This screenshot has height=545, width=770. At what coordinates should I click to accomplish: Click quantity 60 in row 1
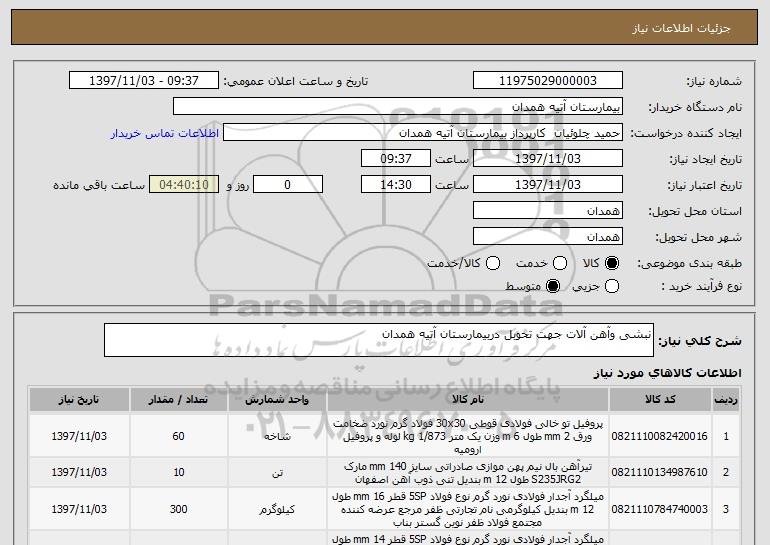(179, 436)
